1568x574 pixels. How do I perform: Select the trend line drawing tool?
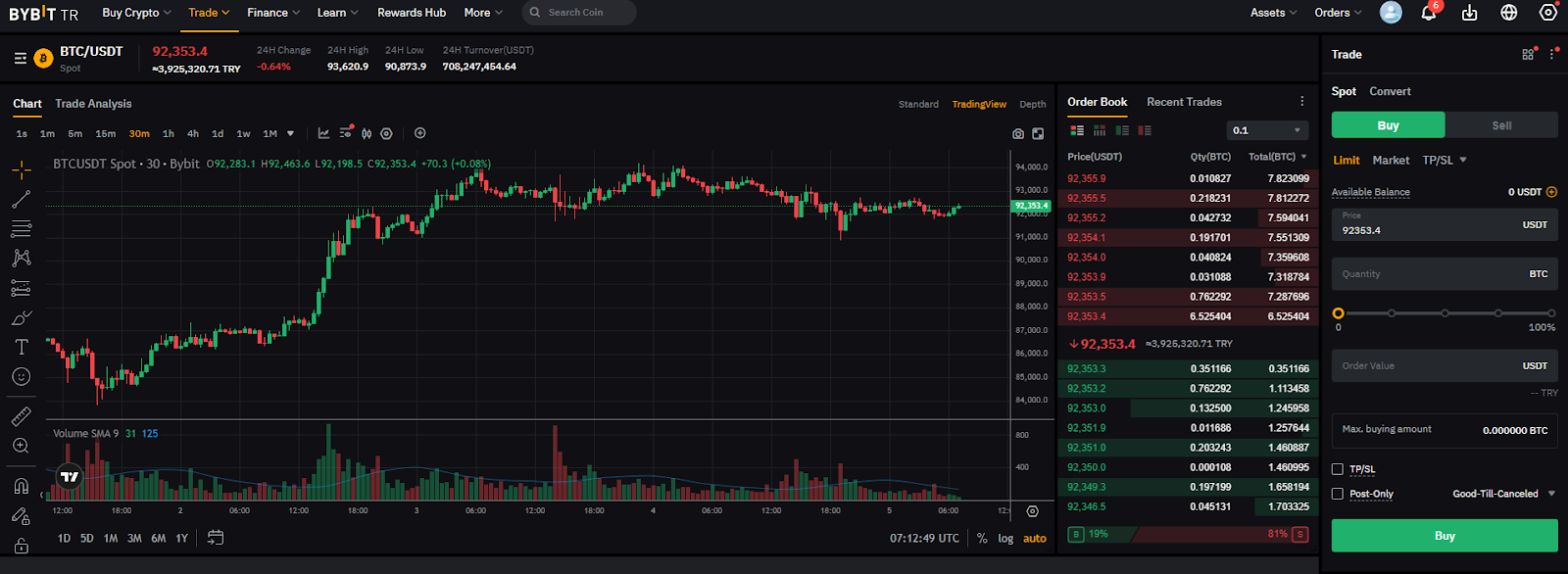click(22, 199)
